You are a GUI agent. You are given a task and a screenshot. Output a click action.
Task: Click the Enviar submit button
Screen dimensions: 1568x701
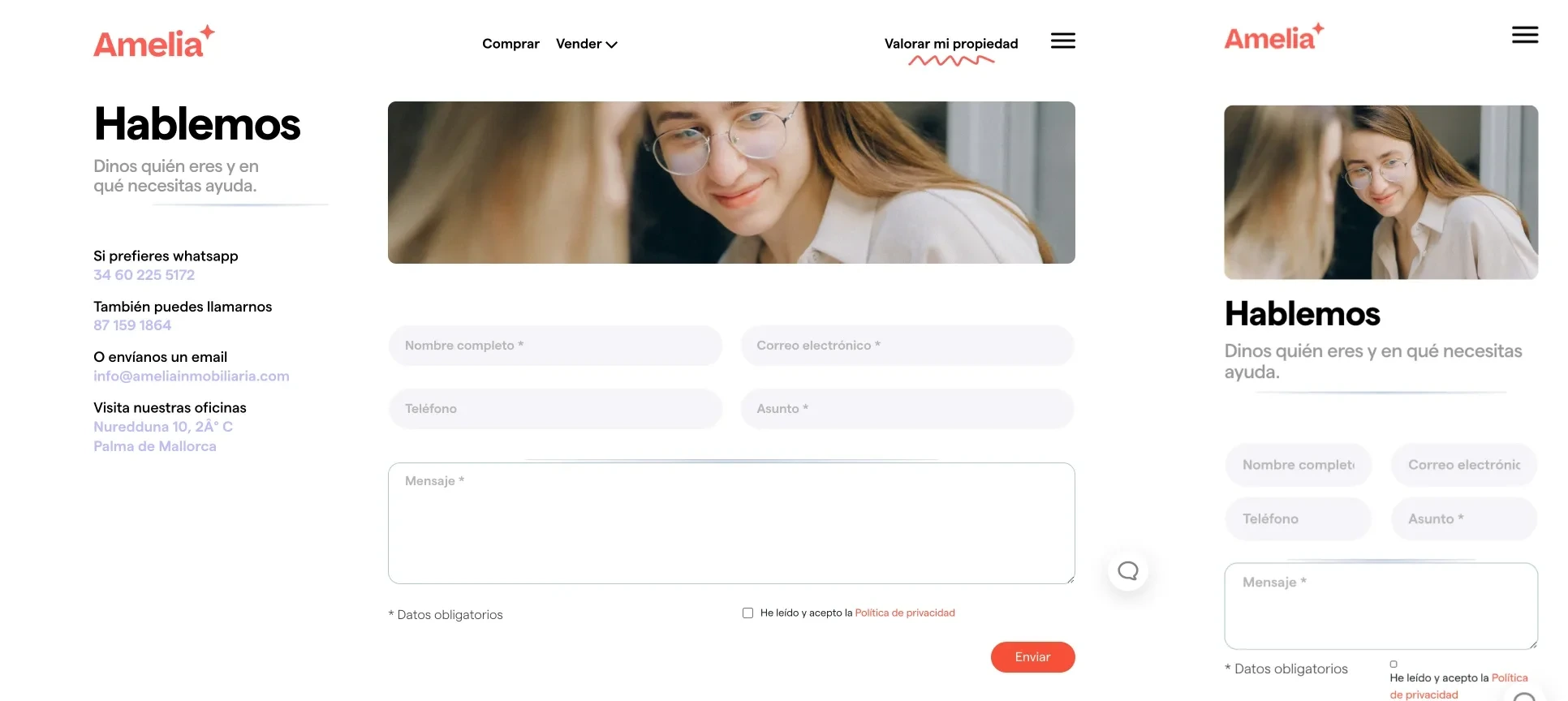1032,657
